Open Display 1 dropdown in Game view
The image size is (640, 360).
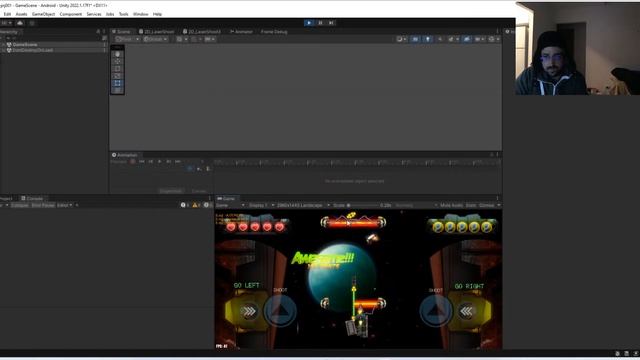[x=260, y=205]
